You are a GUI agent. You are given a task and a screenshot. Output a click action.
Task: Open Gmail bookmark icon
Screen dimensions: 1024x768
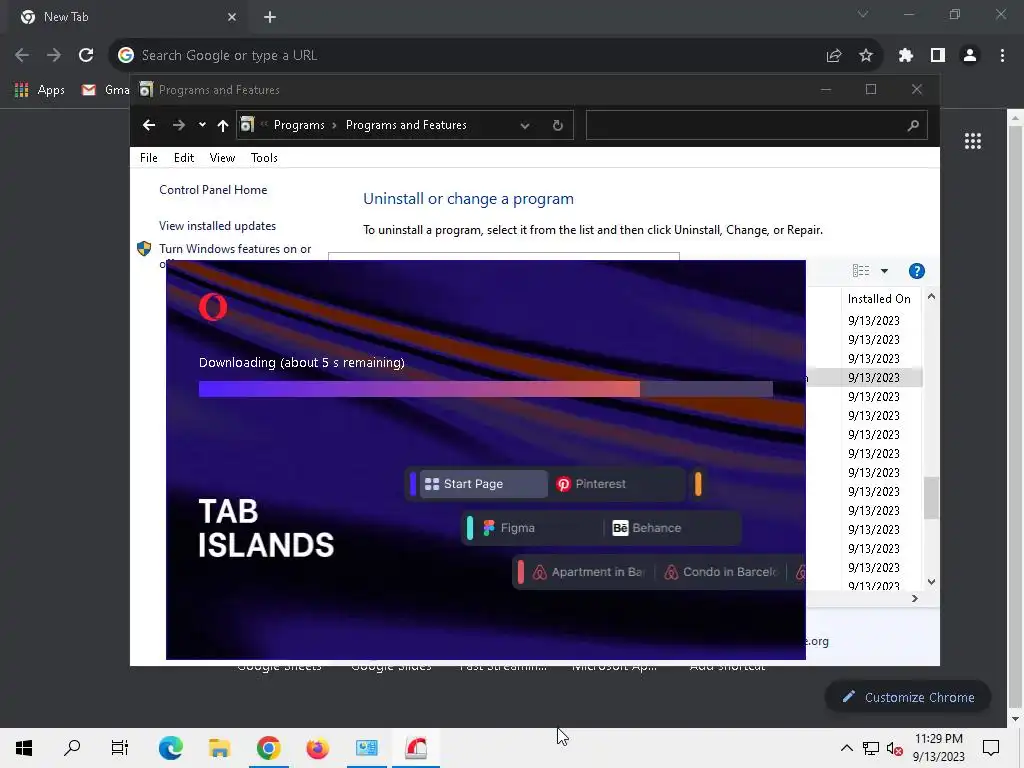click(x=89, y=90)
